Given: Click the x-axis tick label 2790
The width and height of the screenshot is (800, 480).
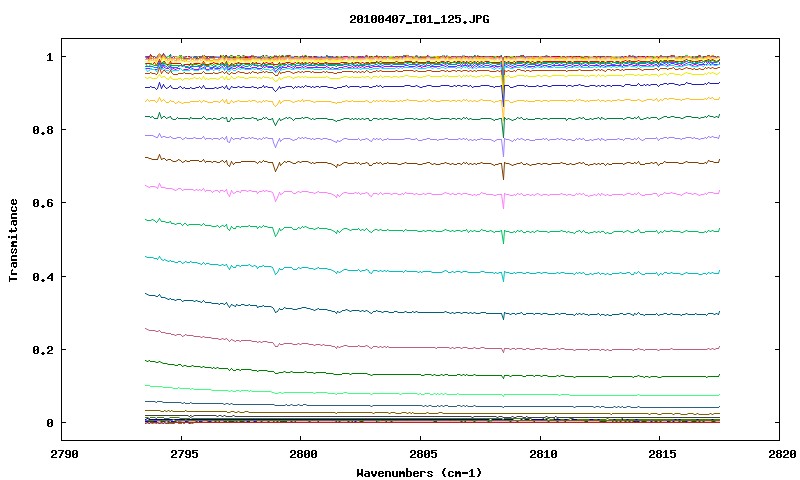Looking at the screenshot, I should coord(64,454).
